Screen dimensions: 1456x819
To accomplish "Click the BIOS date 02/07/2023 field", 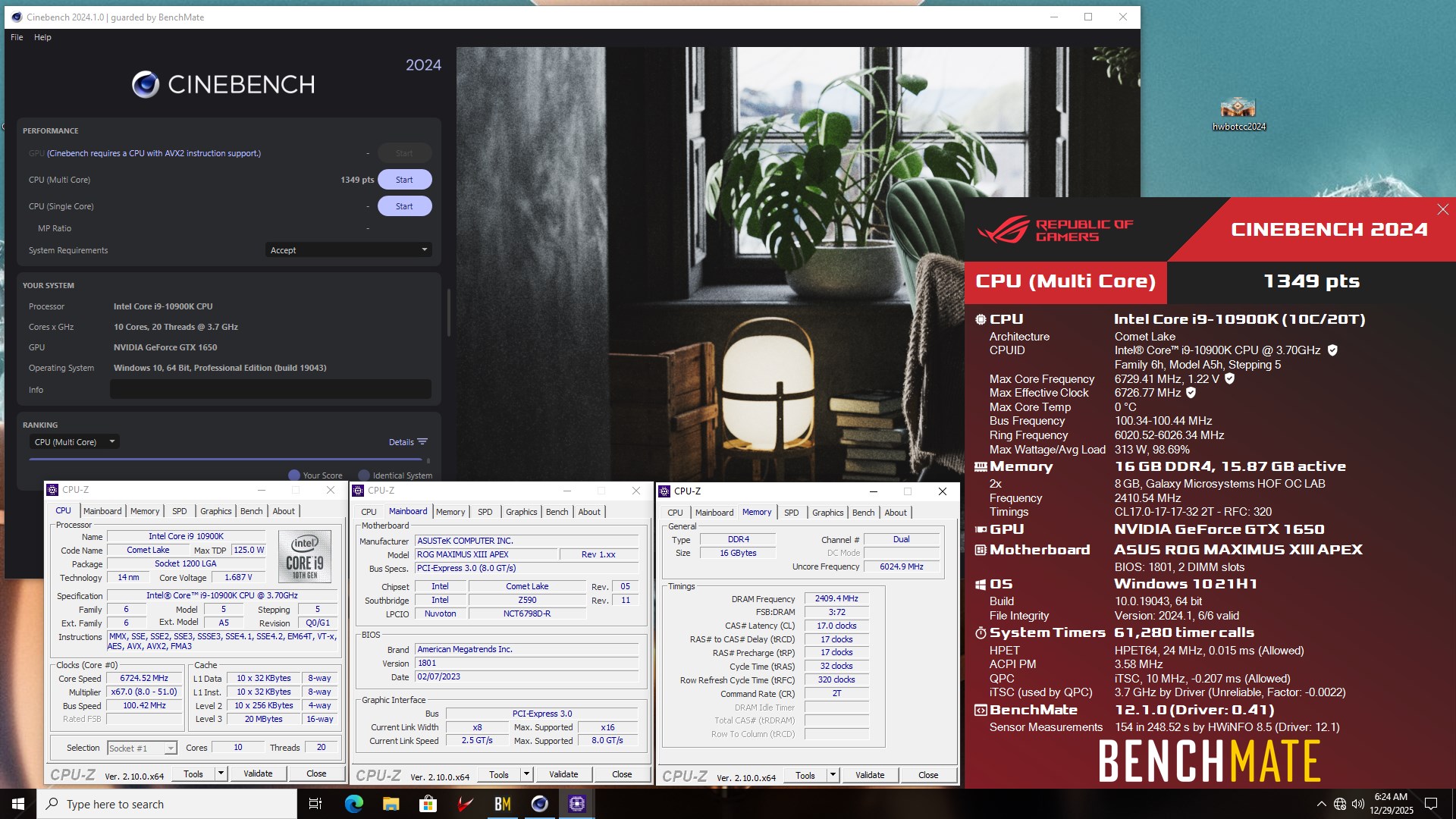I will pyautogui.click(x=526, y=677).
